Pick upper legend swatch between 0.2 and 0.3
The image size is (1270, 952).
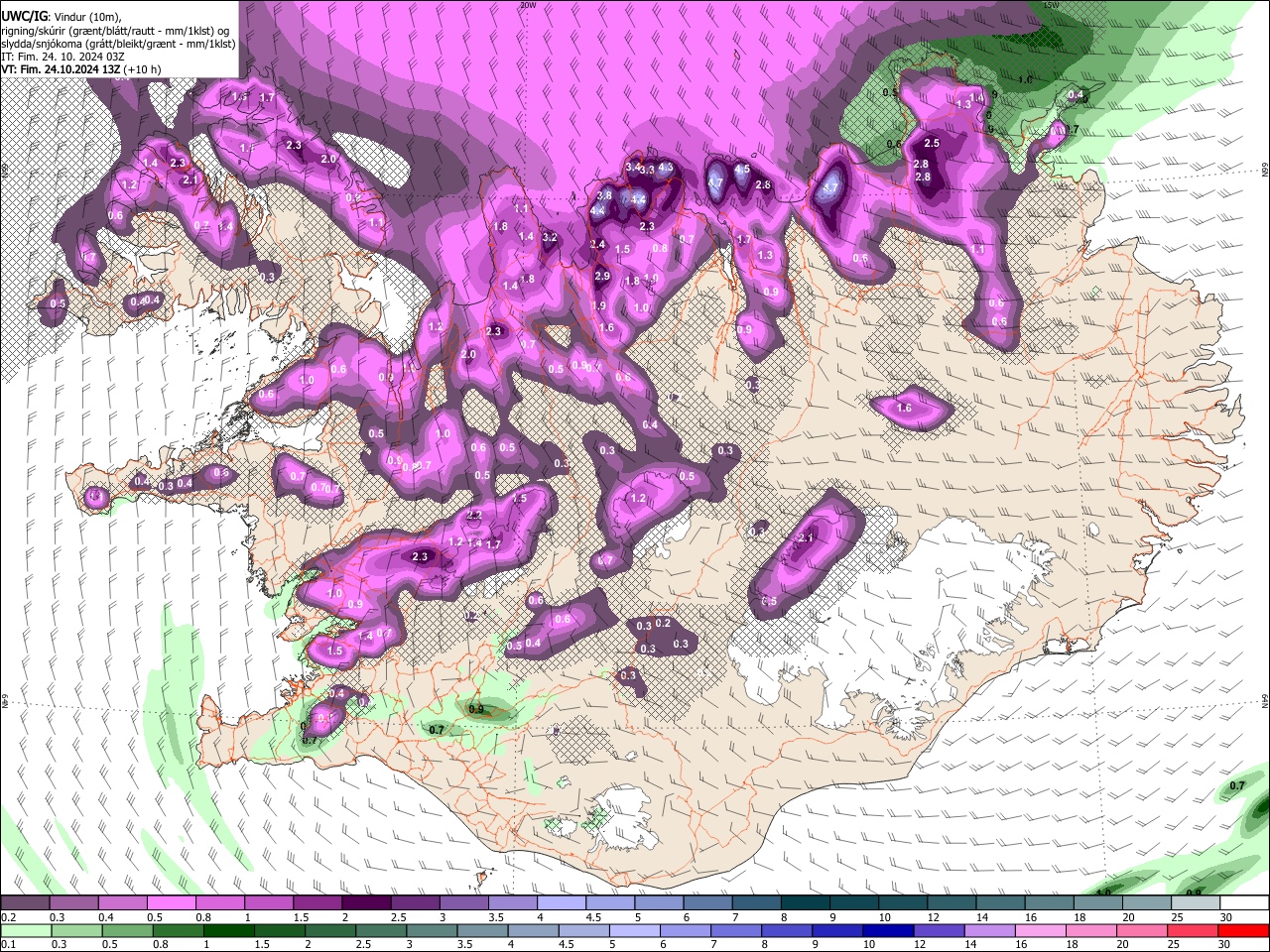pyautogui.click(x=24, y=902)
